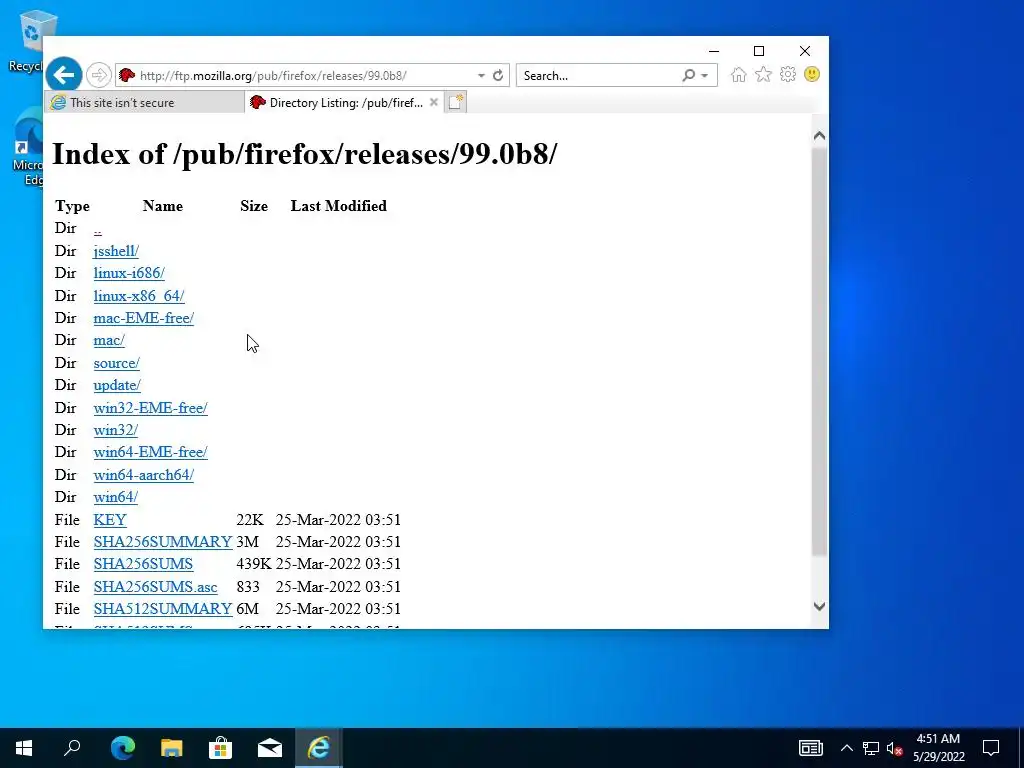Open the win64-aarch64/ directory
Image resolution: width=1024 pixels, height=768 pixels.
[144, 475]
